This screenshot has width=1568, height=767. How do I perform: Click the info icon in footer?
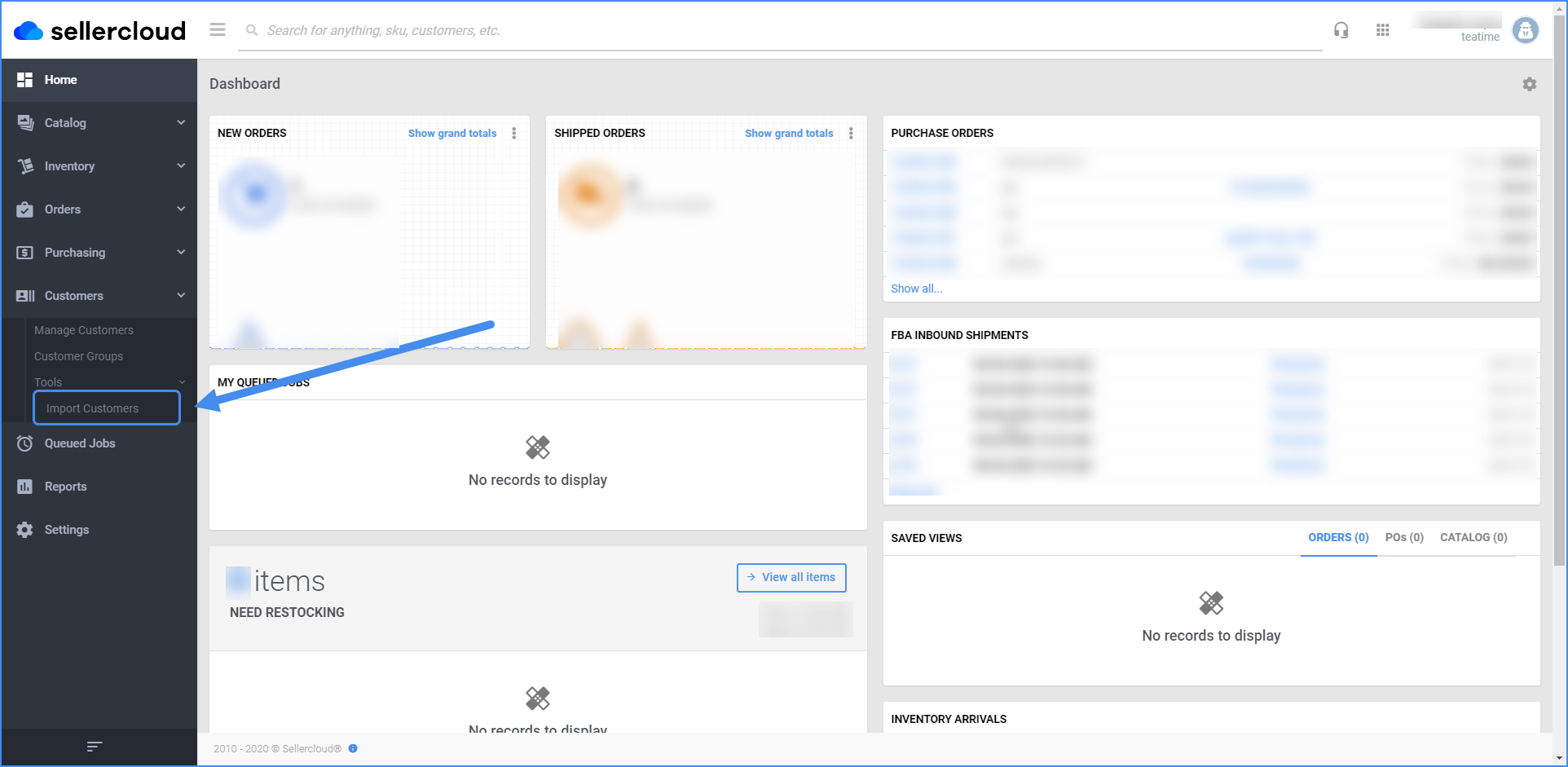point(353,748)
